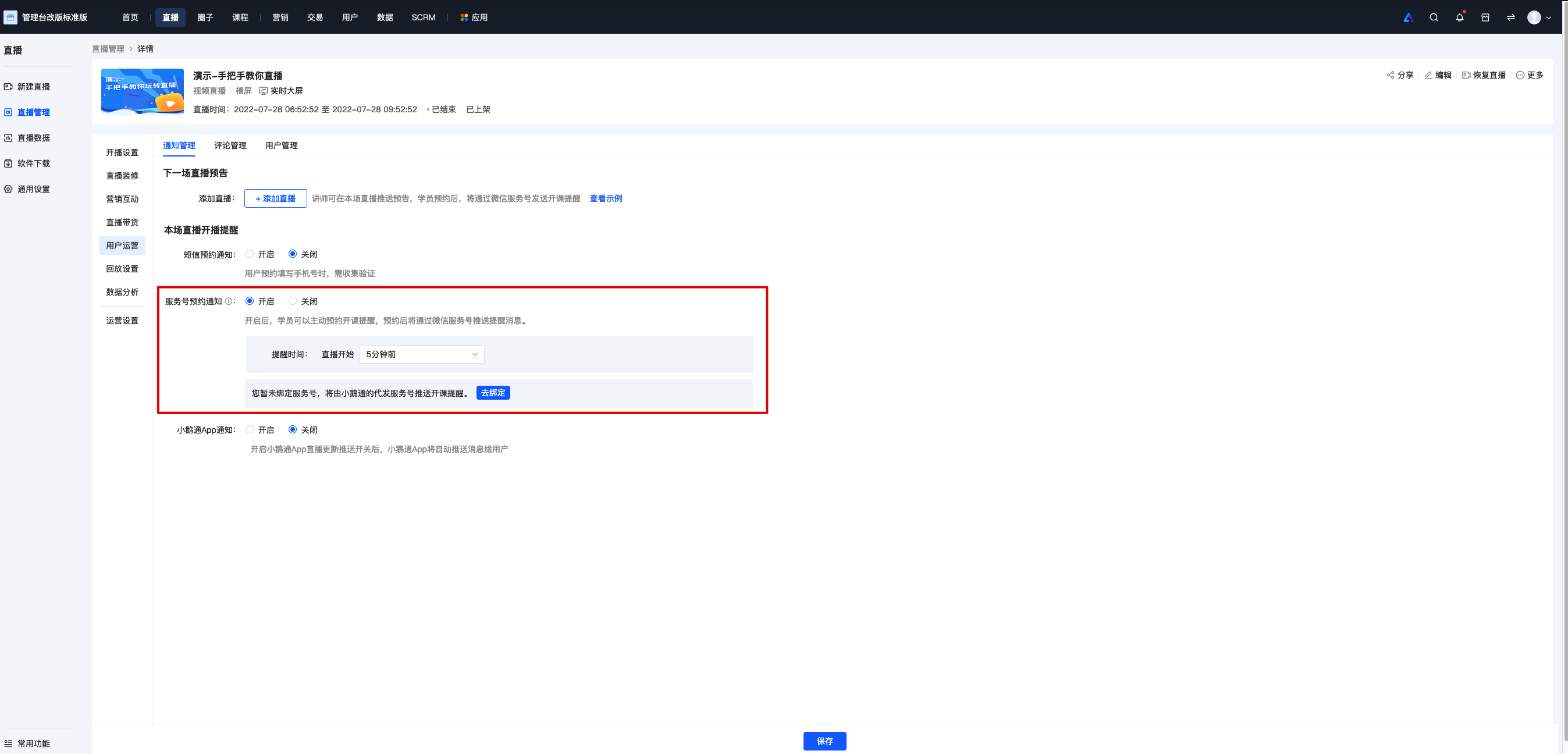Click the 分享 share icon

pos(1391,76)
